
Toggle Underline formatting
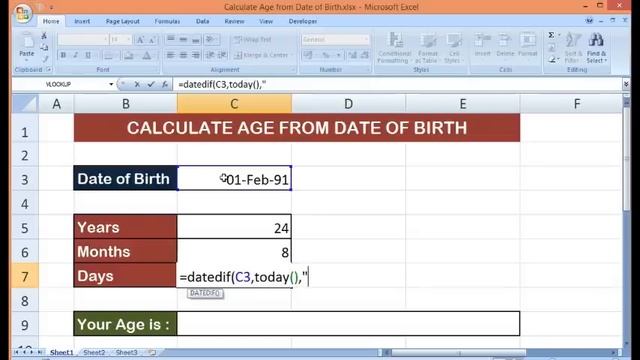click(88, 55)
